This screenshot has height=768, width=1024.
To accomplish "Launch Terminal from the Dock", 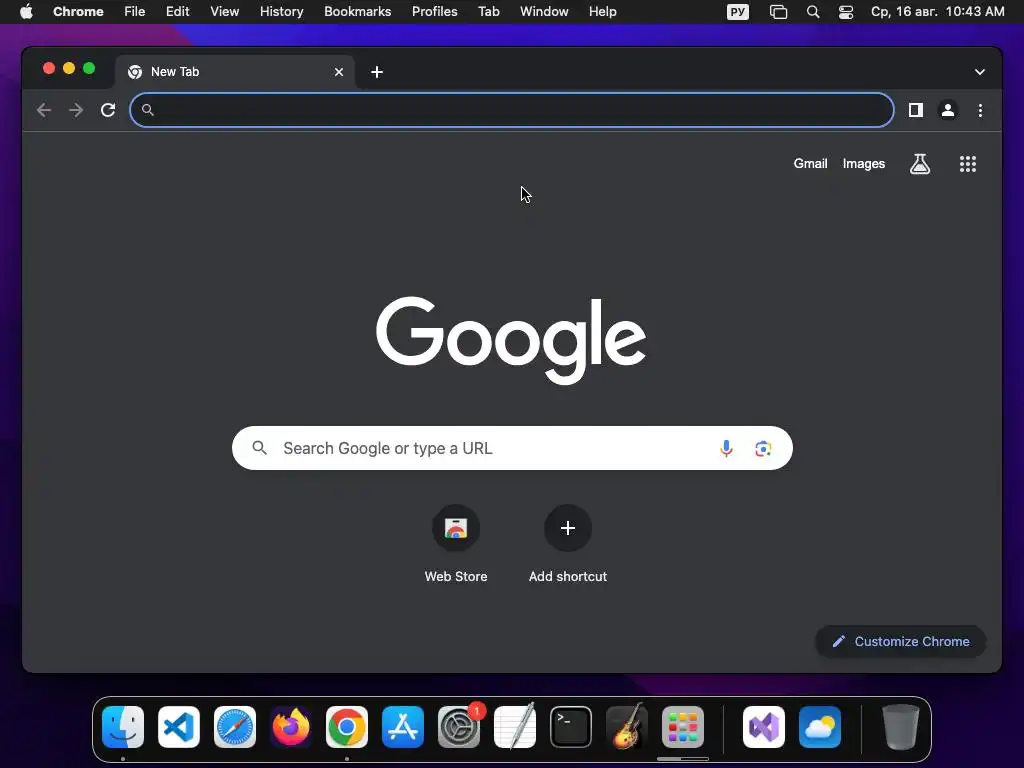I will [571, 727].
